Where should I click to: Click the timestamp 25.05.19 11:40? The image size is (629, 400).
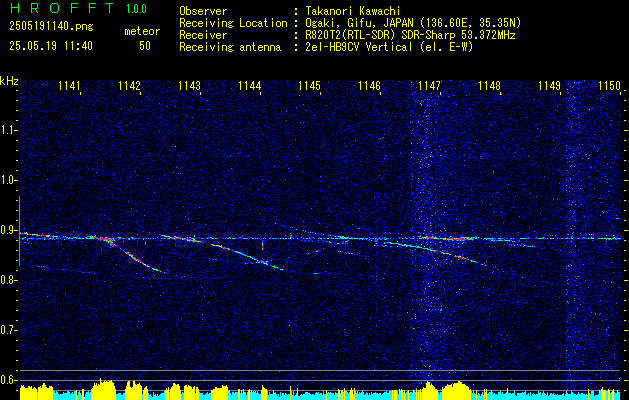(x=51, y=46)
